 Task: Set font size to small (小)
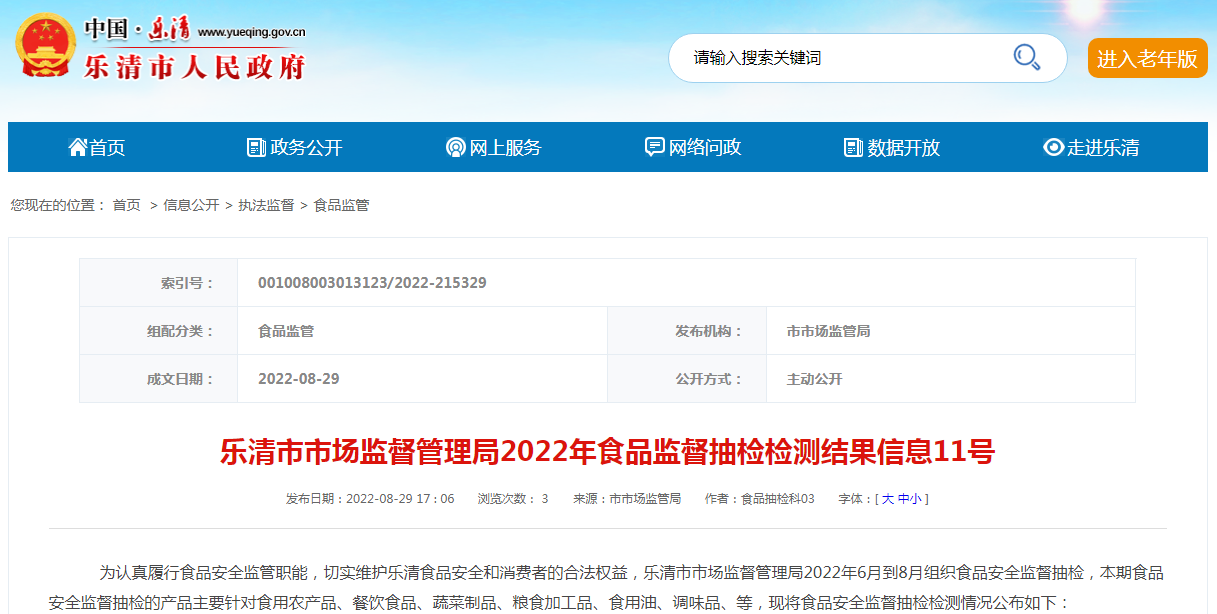click(x=916, y=499)
